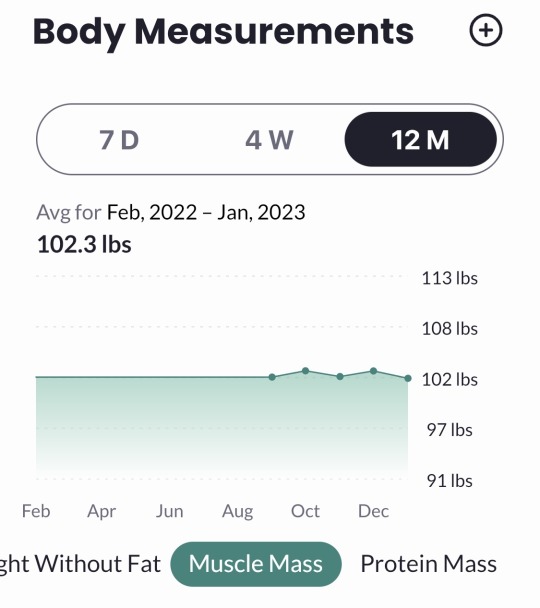The width and height of the screenshot is (540, 608).
Task: Select the Weight Without Fat metric
Action: pos(79,564)
